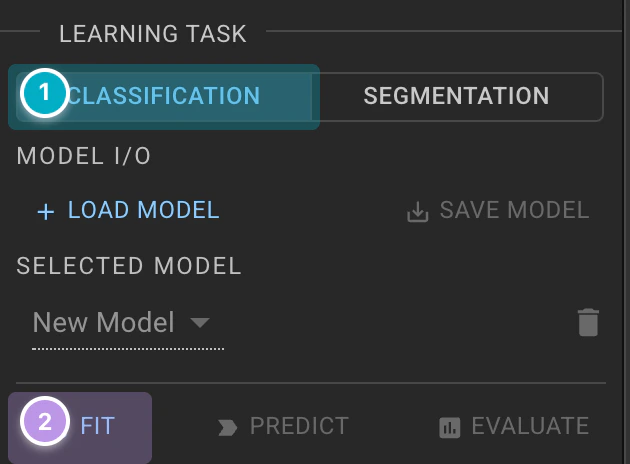Choose the Save Model text button
This screenshot has height=464, width=630.
click(x=514, y=210)
